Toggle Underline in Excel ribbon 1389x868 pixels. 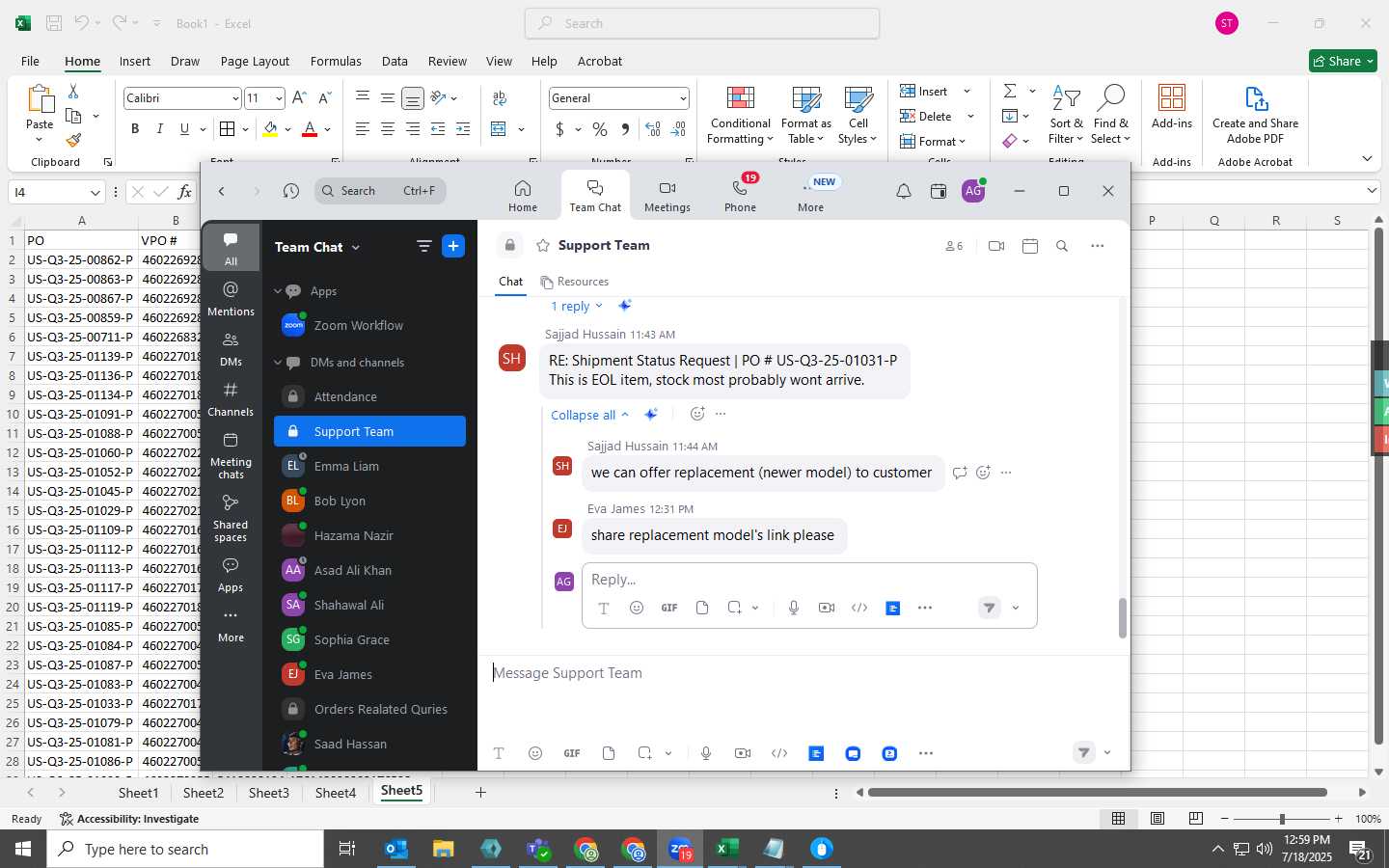[184, 128]
